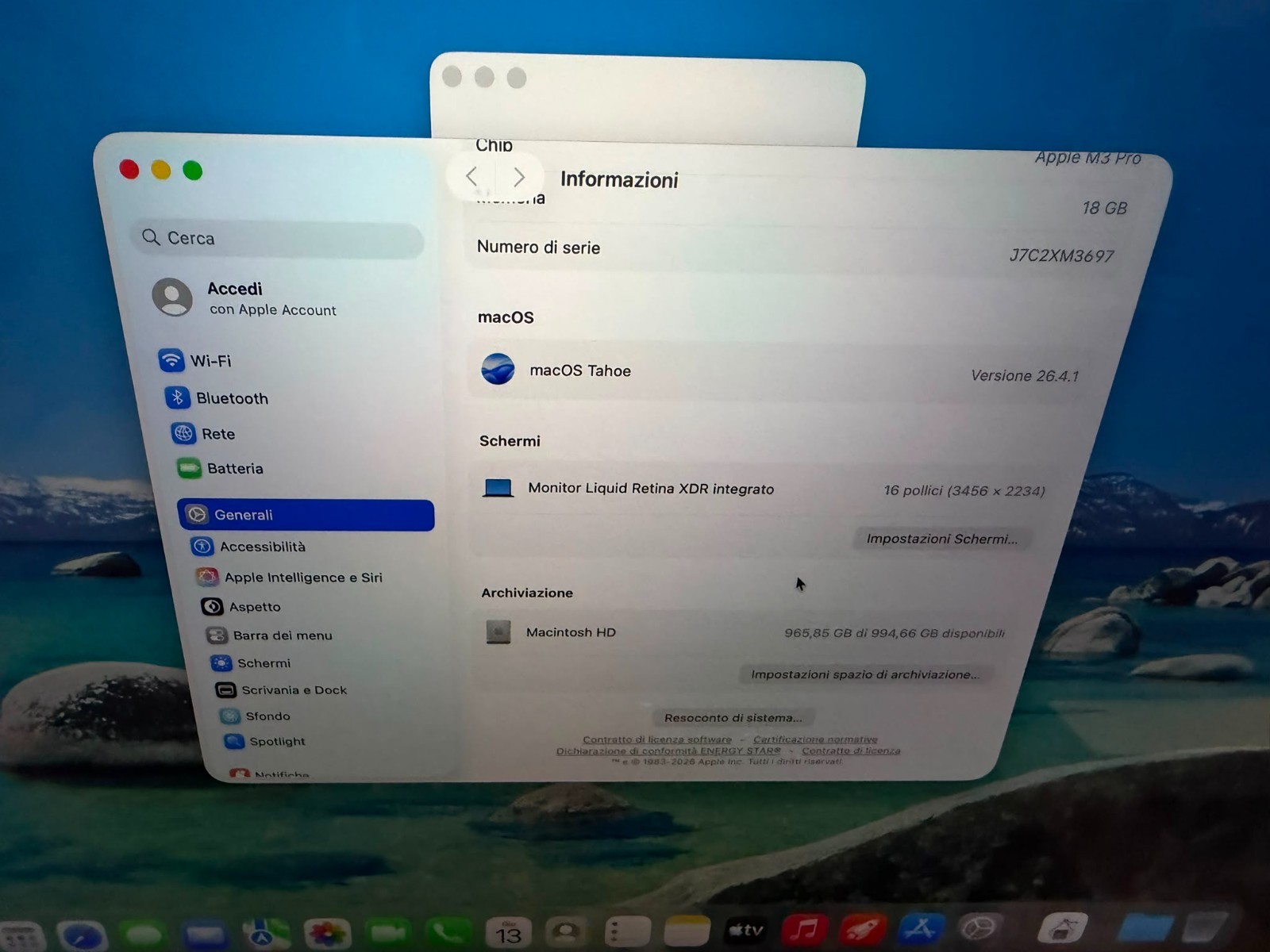
Task: Open the Certificazione normative link
Action: click(815, 739)
